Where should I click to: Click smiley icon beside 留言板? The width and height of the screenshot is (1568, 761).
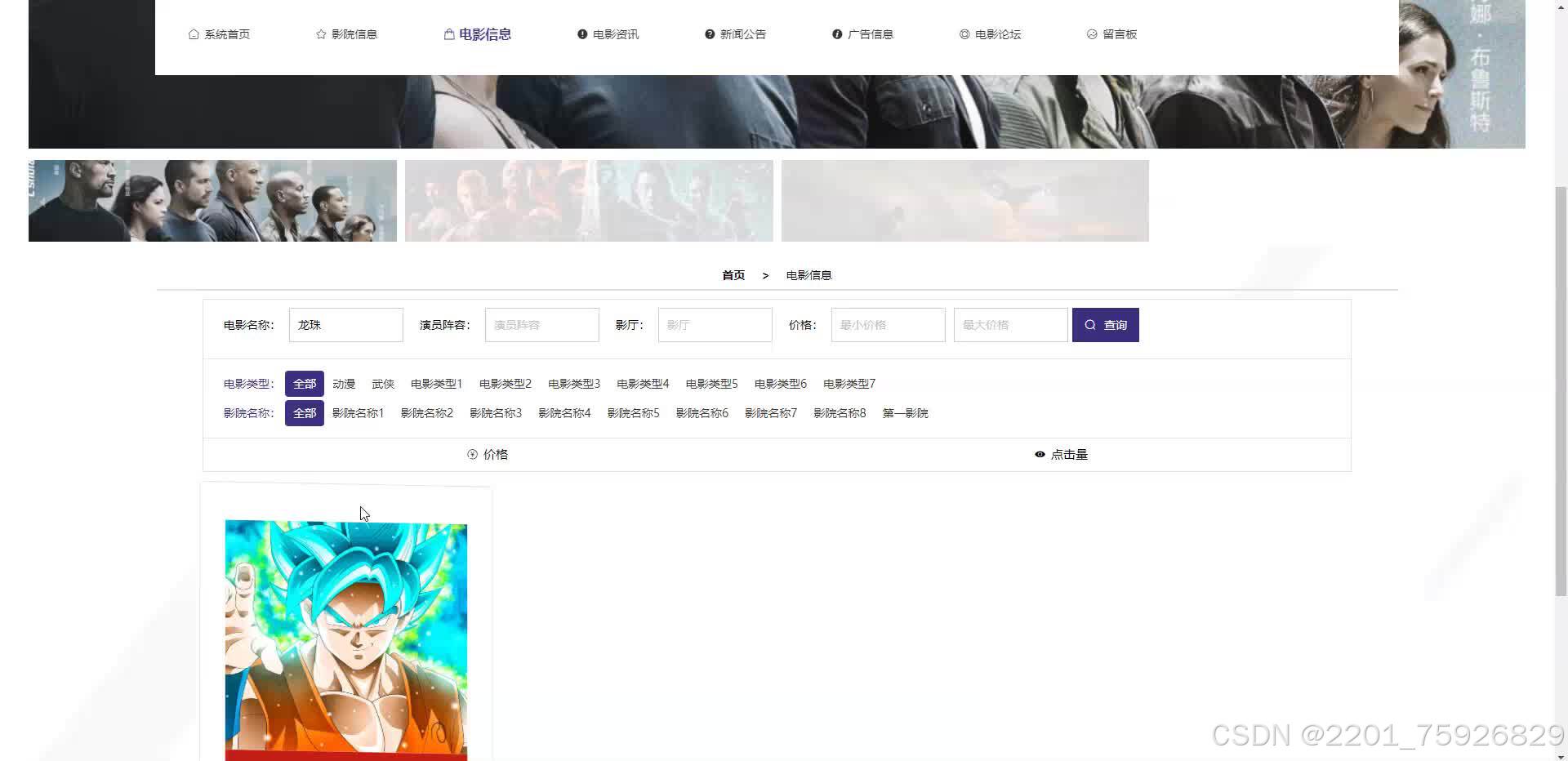tap(1092, 34)
